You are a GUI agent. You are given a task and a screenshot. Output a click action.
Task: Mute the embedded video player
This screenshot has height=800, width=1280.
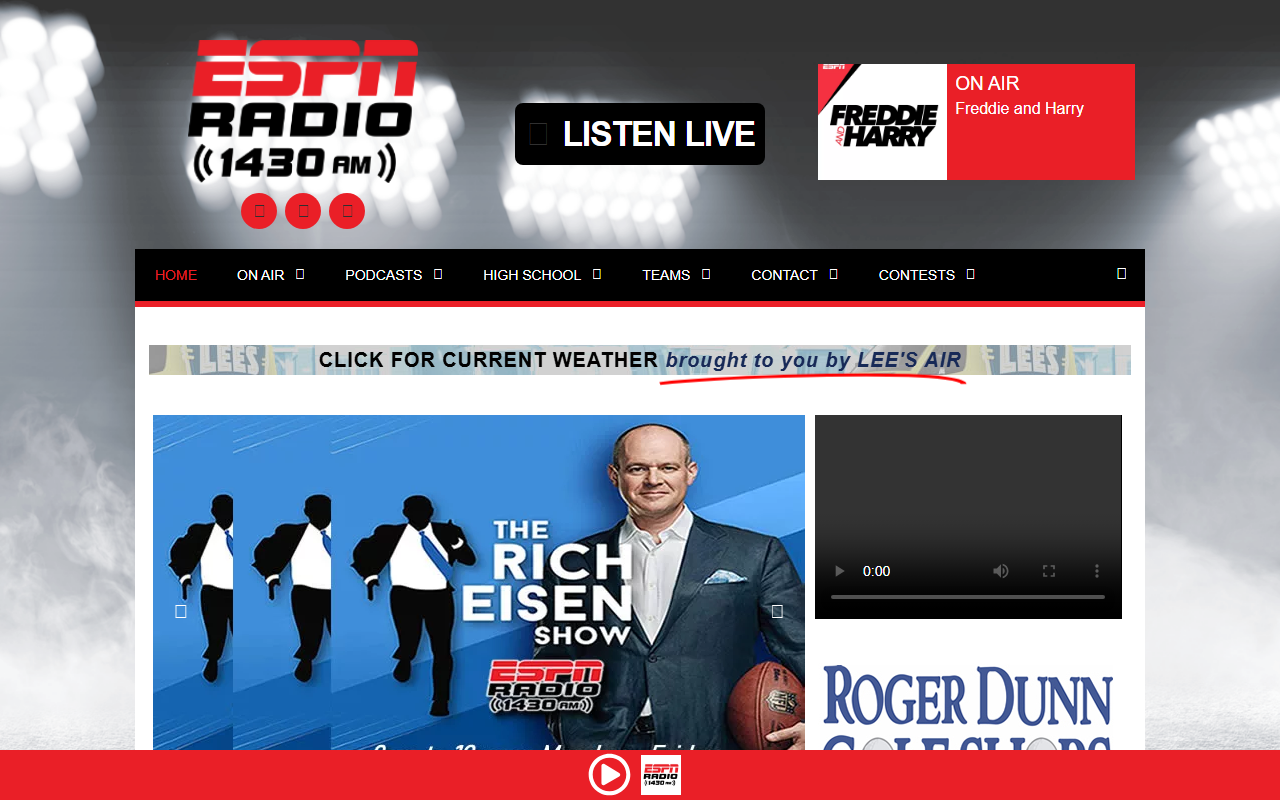point(1001,571)
